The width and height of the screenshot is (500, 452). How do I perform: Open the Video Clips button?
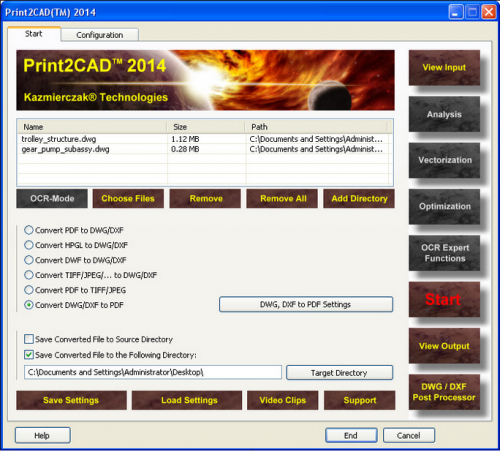(x=283, y=400)
